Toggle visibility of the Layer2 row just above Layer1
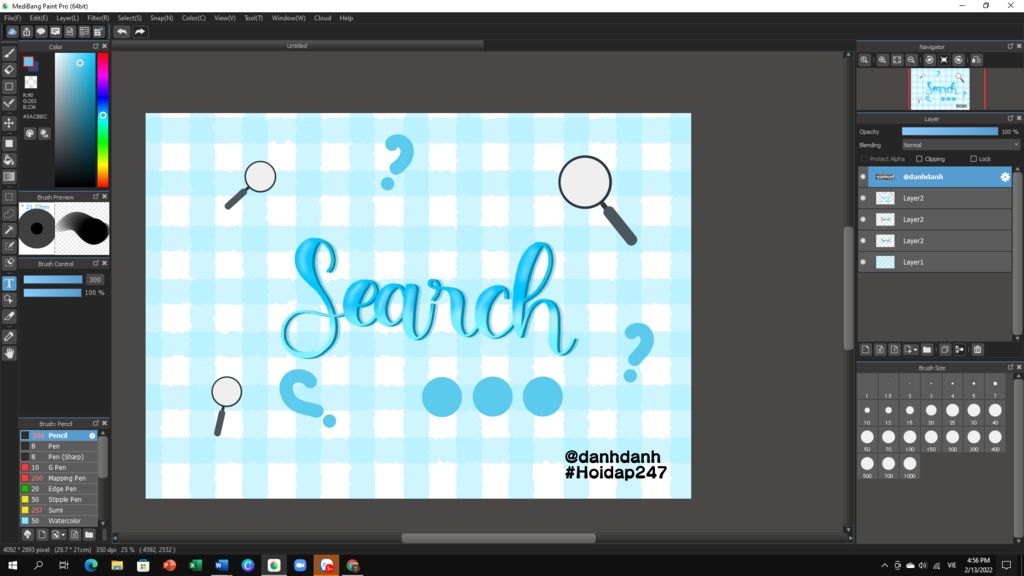The image size is (1024, 576). (x=863, y=241)
